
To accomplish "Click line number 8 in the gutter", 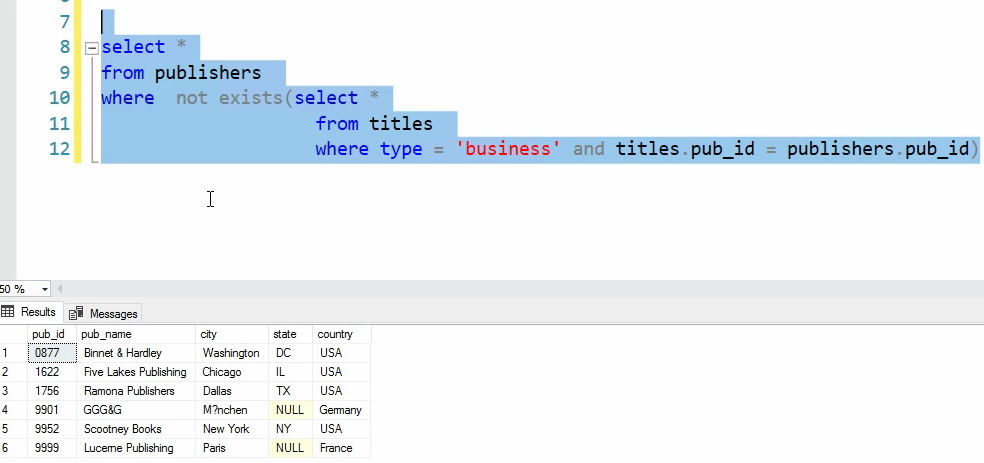I will tap(65, 47).
